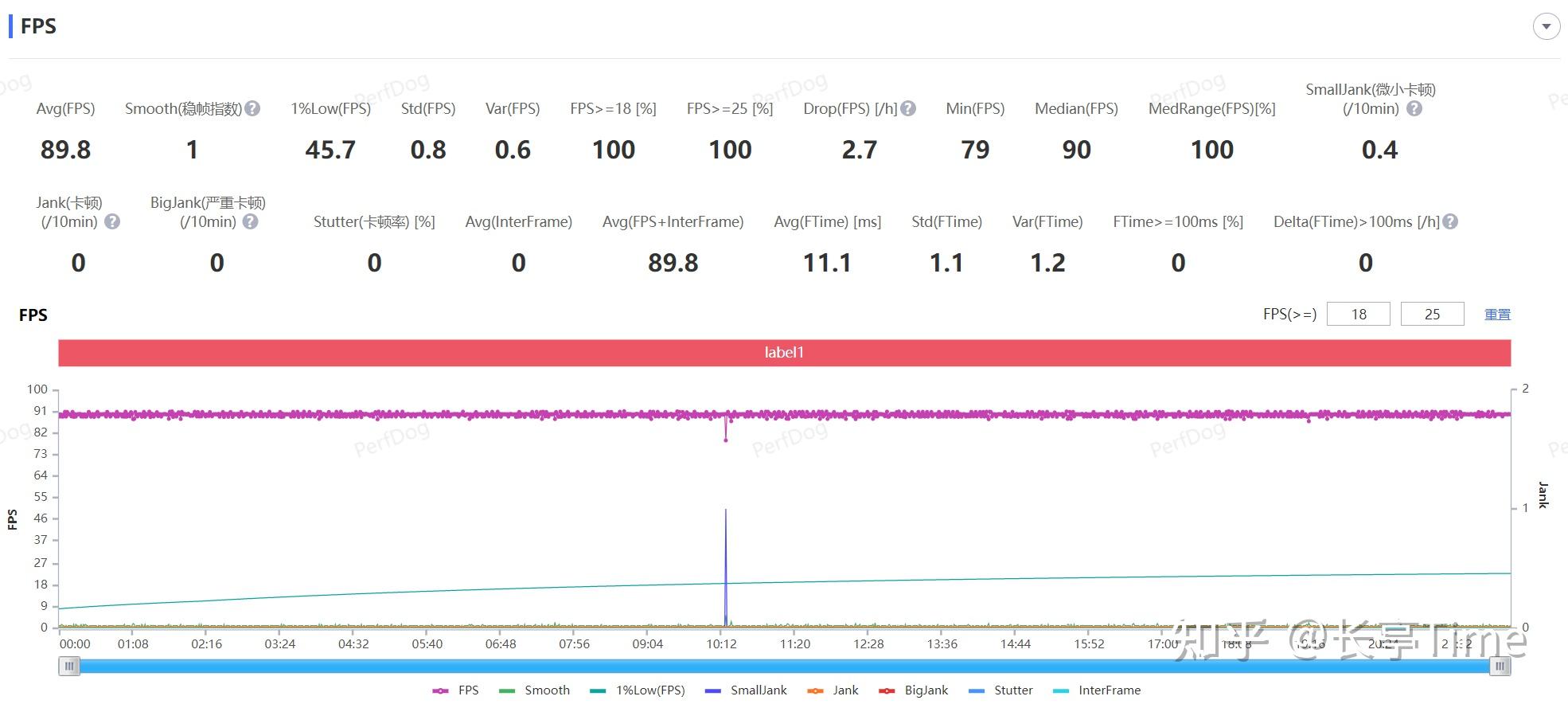This screenshot has height=704, width=1568.
Task: Open BigJank(严重卡顿) help icon
Action: [x=250, y=221]
